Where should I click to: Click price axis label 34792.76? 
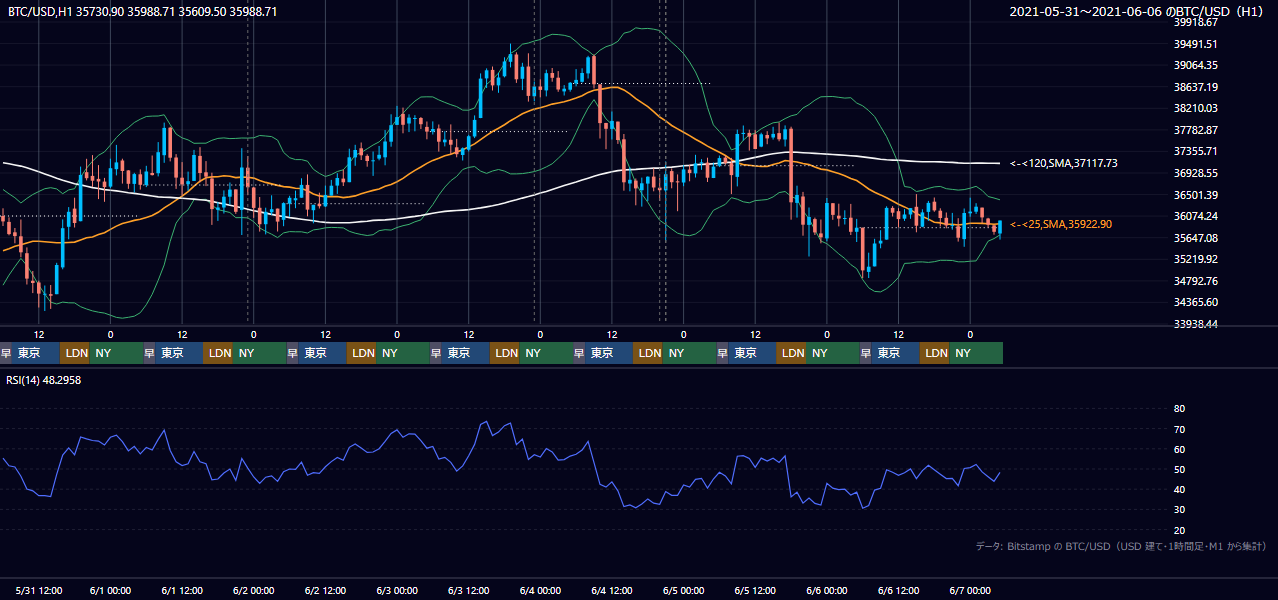pyautogui.click(x=1195, y=281)
